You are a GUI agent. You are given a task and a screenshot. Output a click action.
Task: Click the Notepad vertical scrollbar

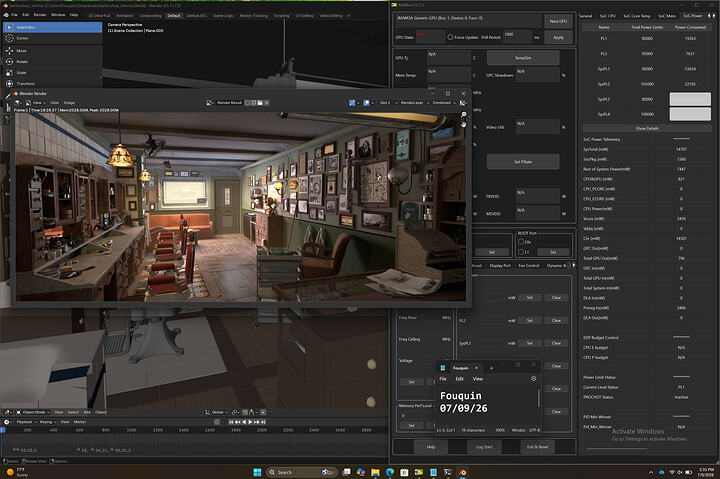coord(538,398)
